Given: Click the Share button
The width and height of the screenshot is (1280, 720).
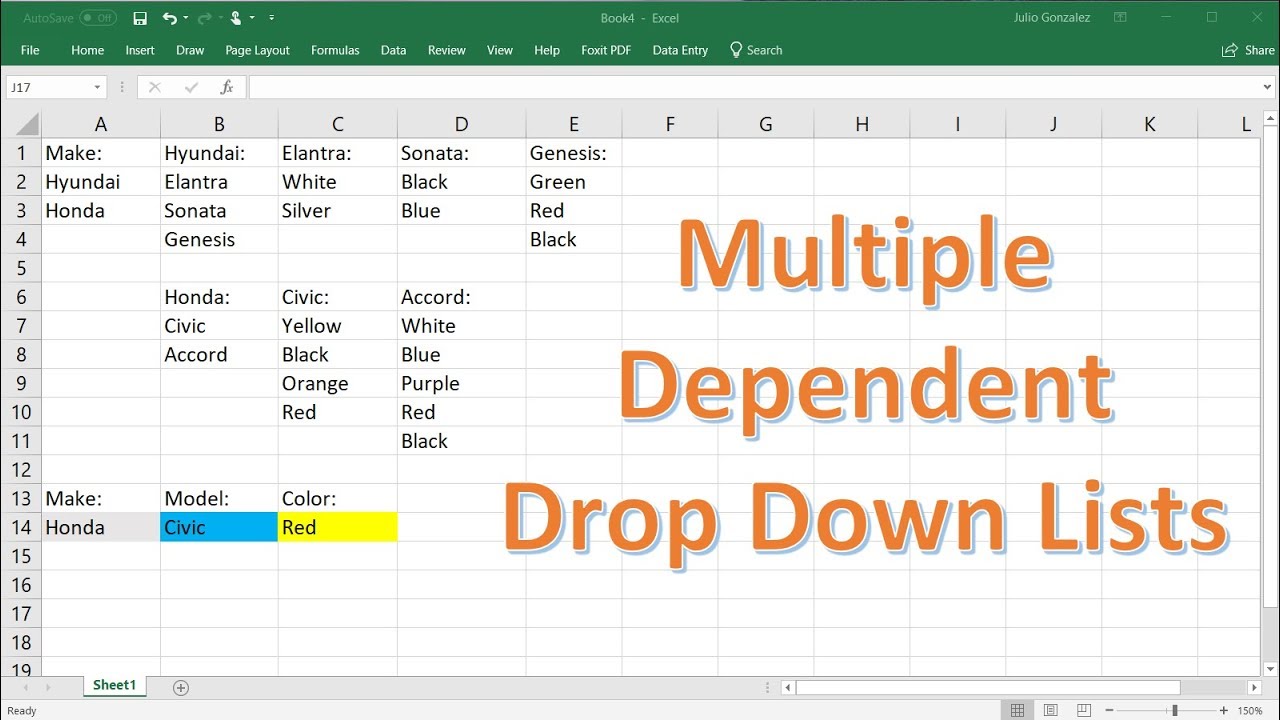Looking at the screenshot, I should click(1249, 50).
